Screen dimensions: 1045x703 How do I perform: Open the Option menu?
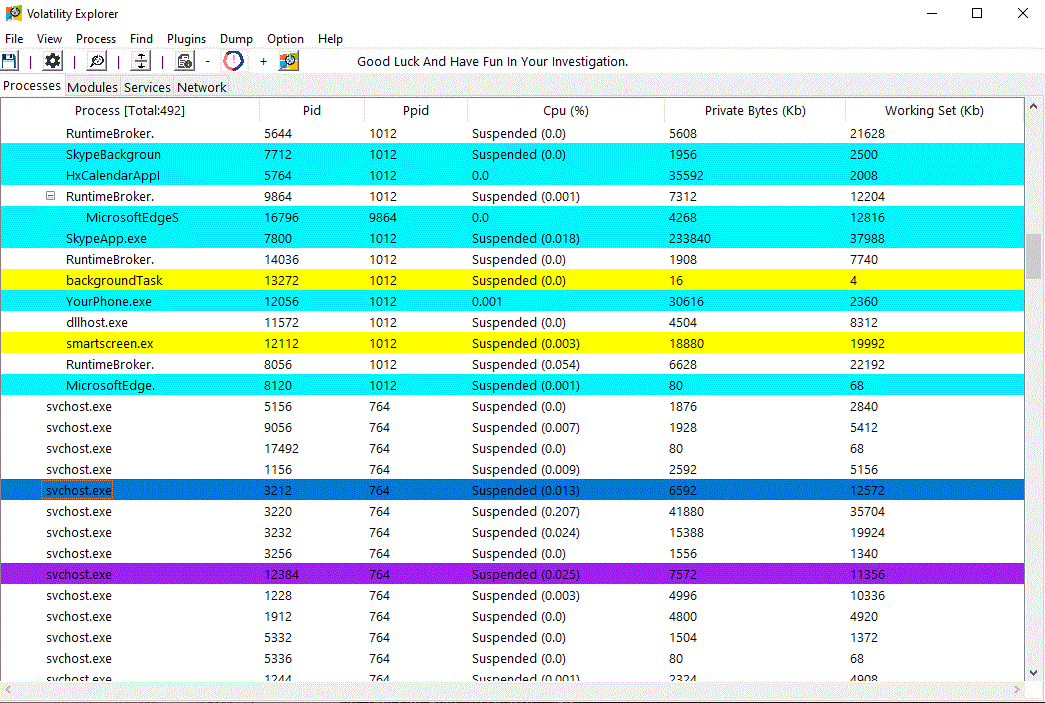coord(285,39)
